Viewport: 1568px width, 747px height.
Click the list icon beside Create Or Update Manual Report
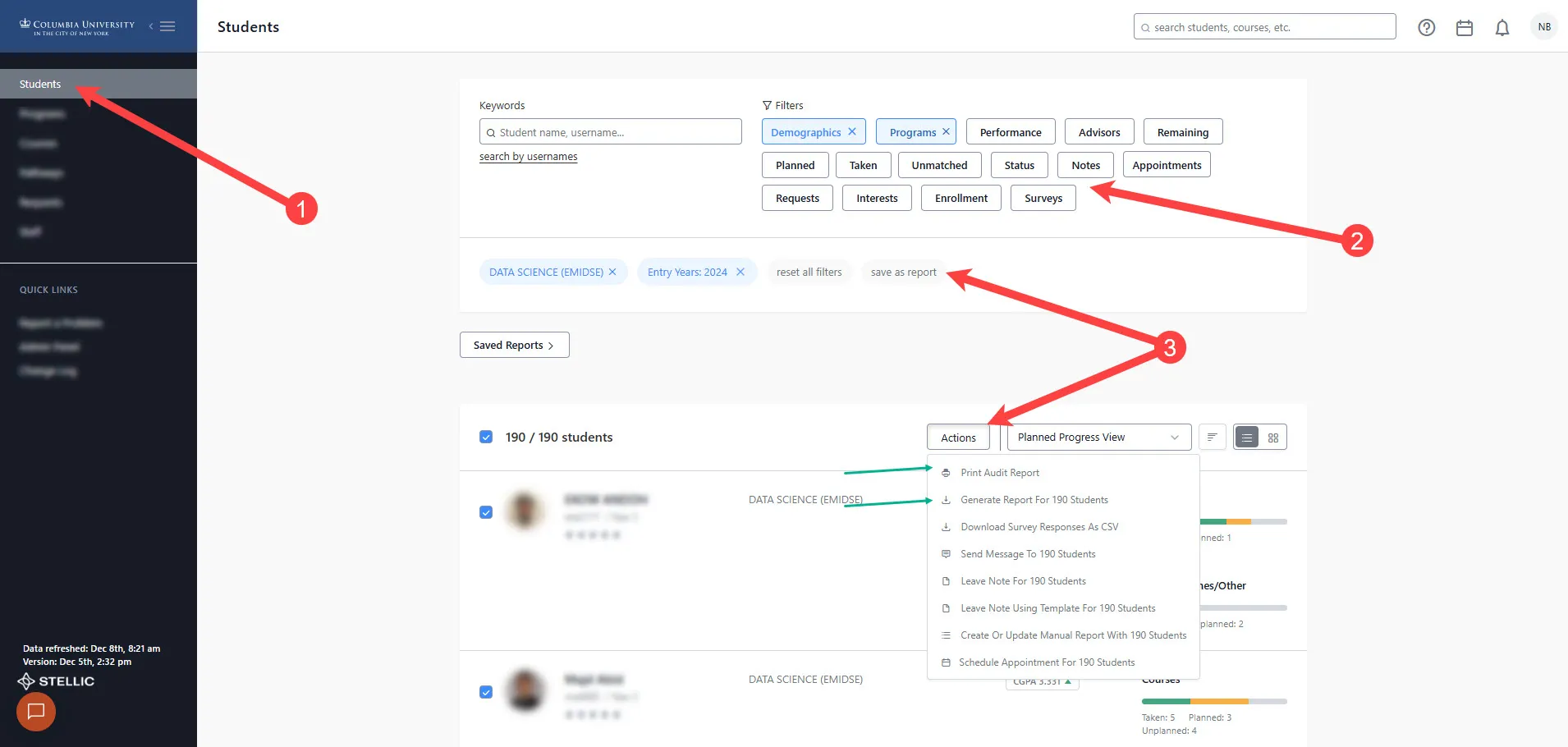[x=946, y=635]
